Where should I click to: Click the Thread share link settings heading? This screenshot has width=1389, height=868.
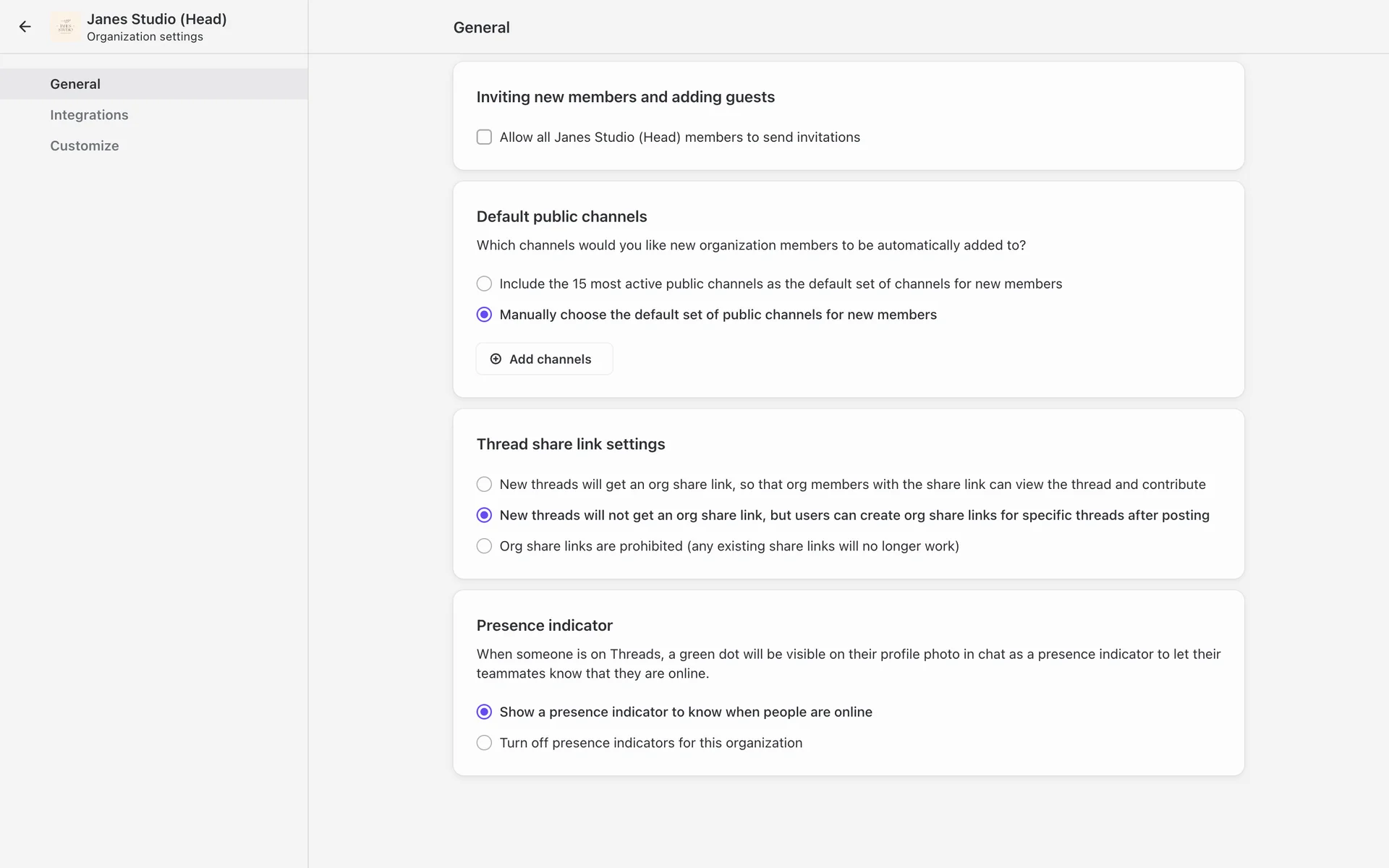570,444
